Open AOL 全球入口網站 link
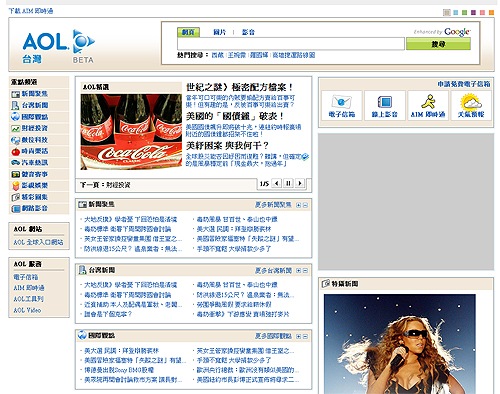Viewport: 500px width, 394px height. coord(38,242)
